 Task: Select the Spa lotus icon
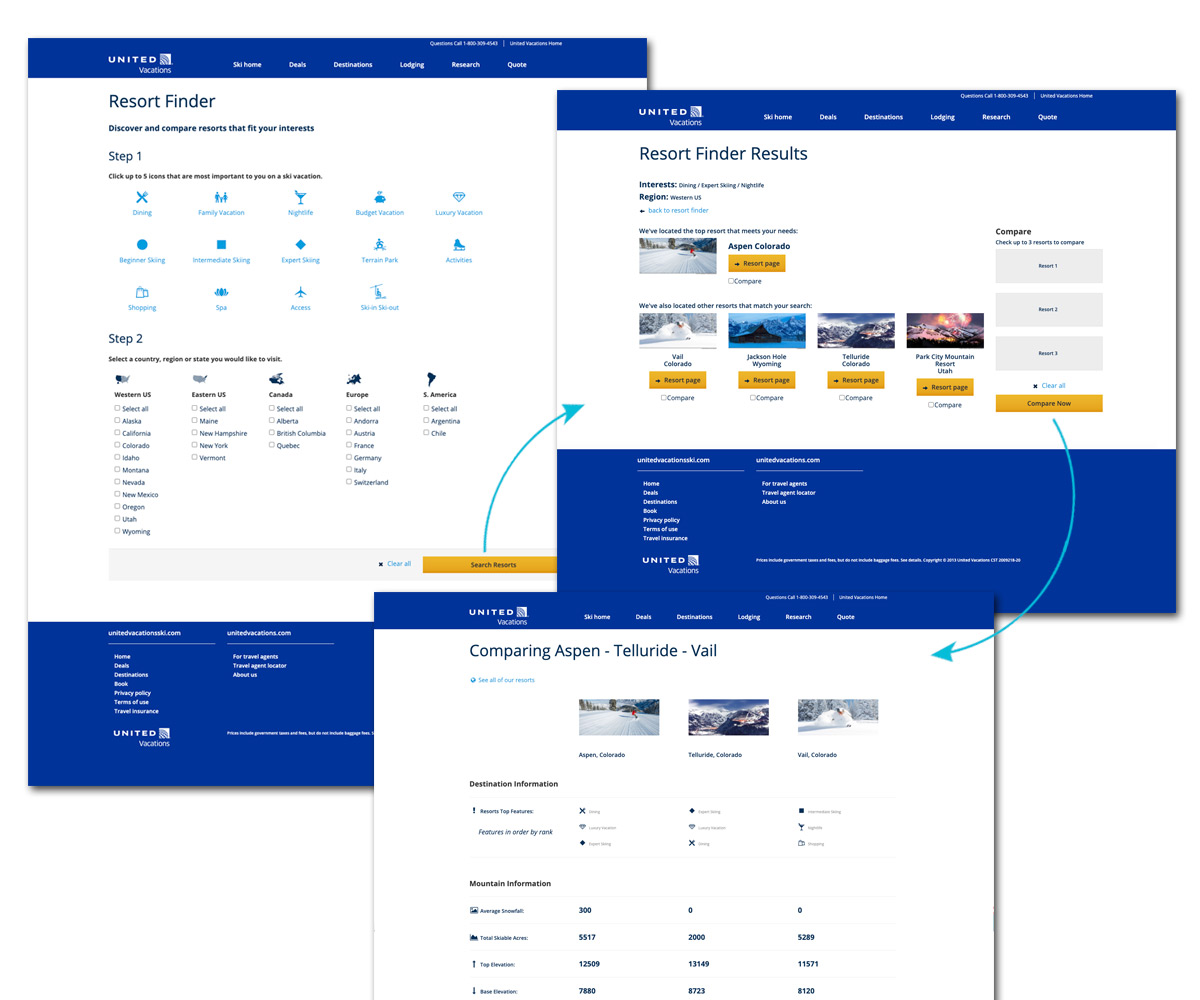click(221, 292)
